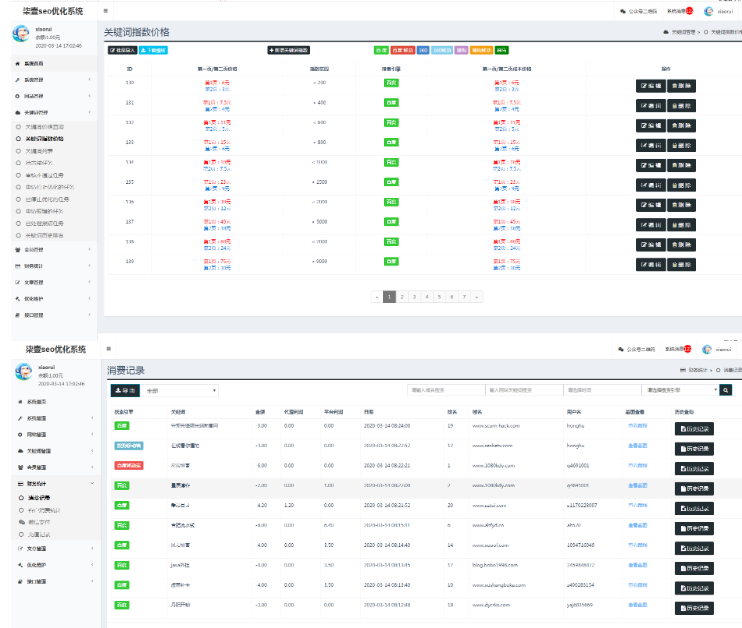Click delete button for row ID 130
The width and height of the screenshot is (742, 628).
point(681,85)
